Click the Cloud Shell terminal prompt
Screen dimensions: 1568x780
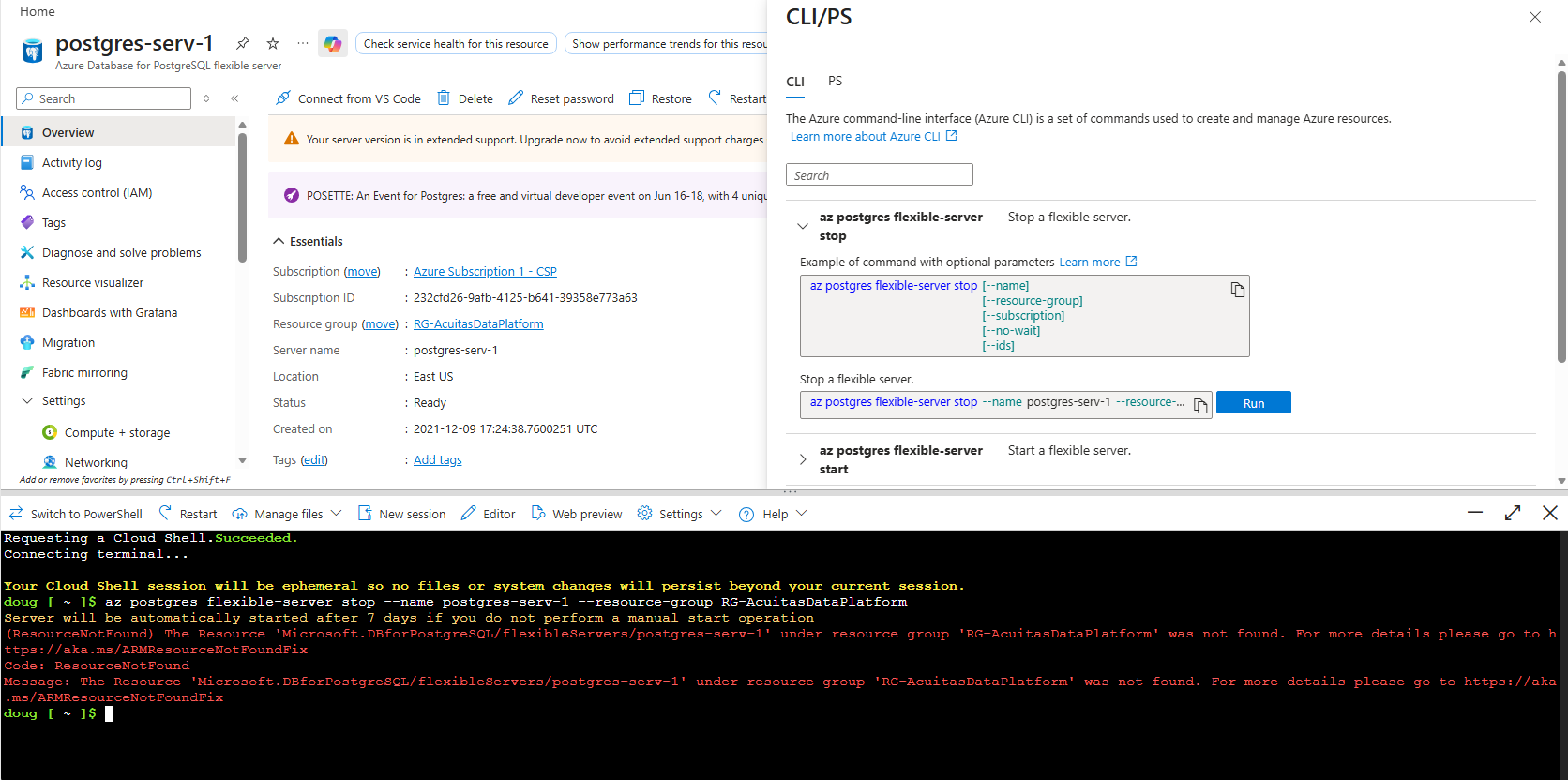[x=58, y=714]
